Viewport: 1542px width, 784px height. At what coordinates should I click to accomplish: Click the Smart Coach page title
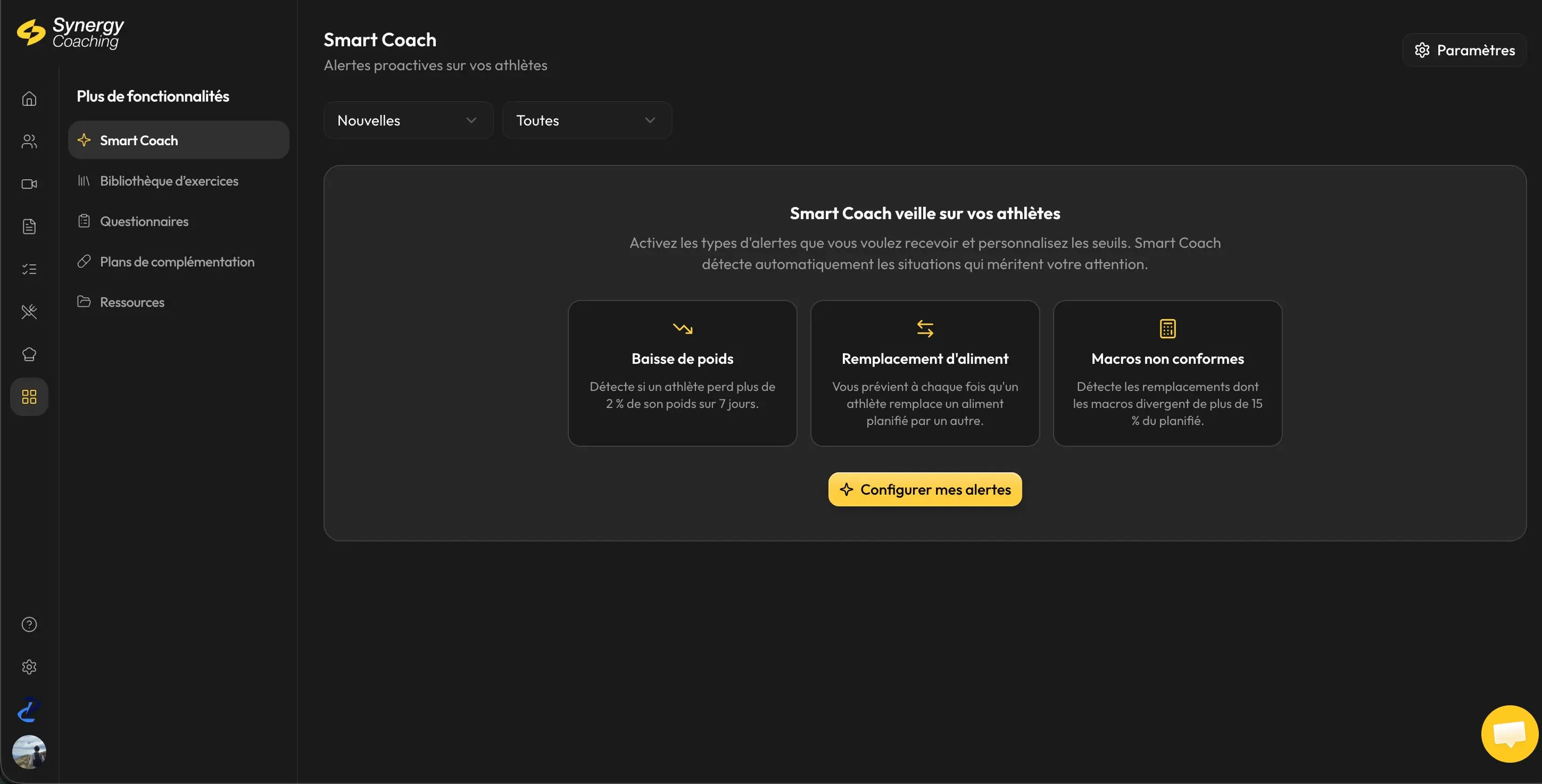[x=379, y=40]
